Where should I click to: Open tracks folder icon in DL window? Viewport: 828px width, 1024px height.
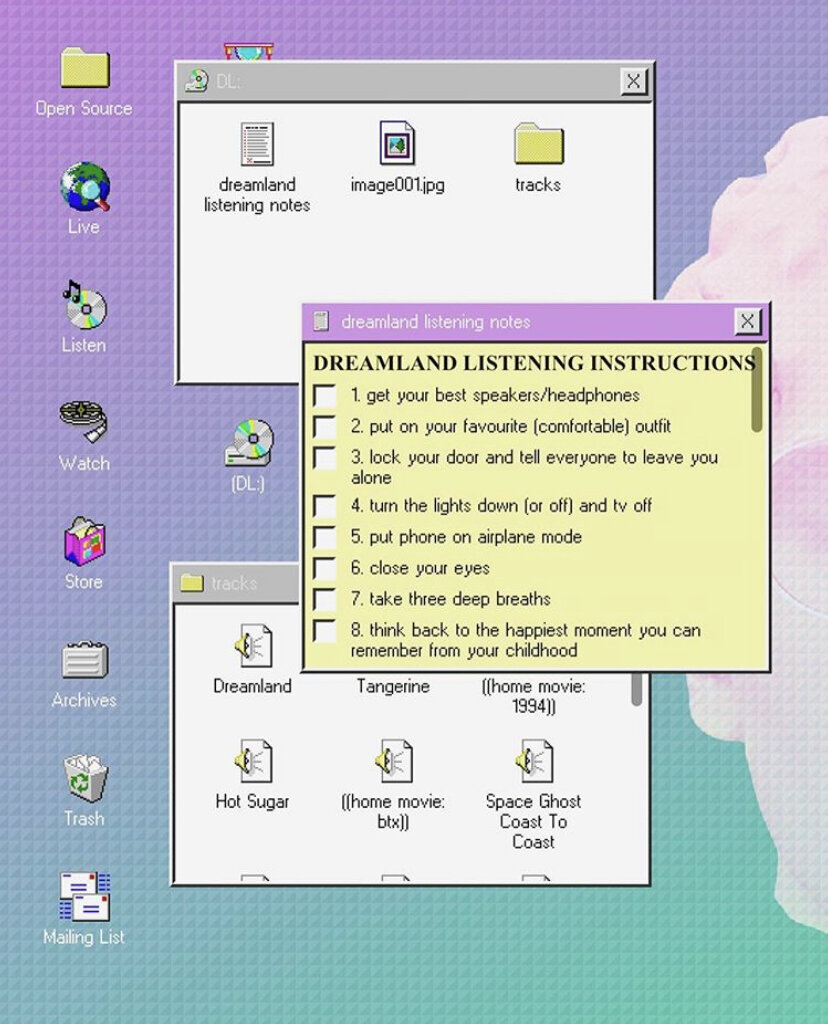point(539,144)
